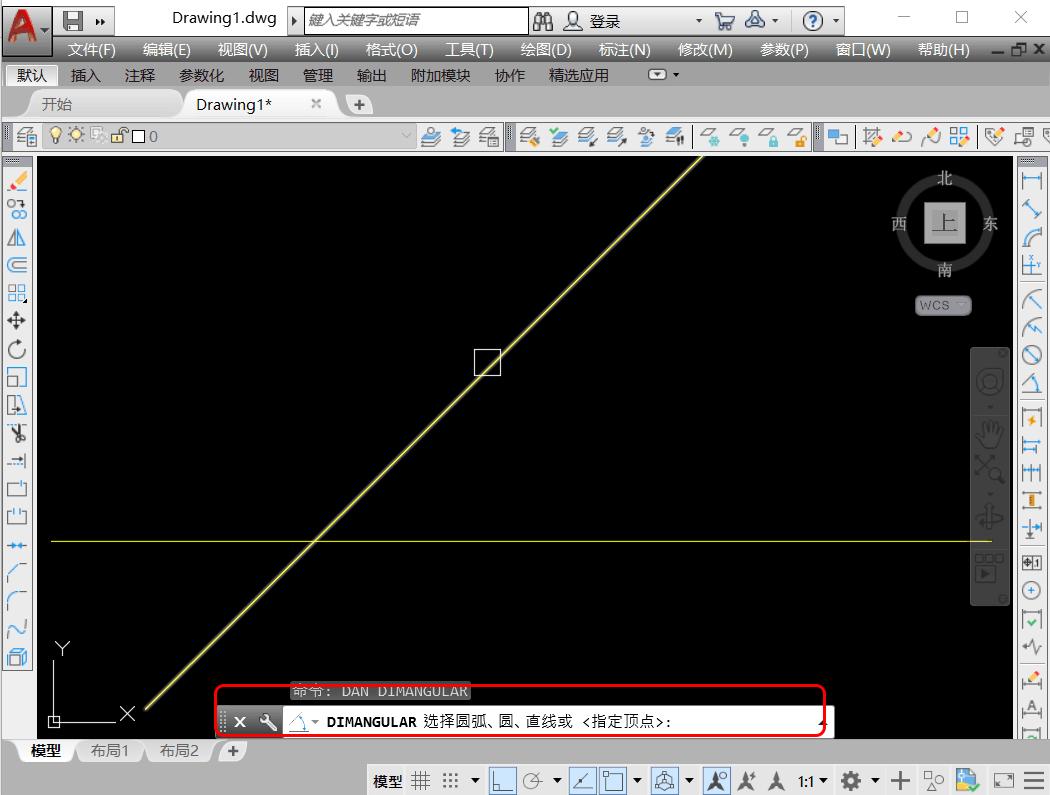
Task: Select the Move tool in left toolbar
Action: click(x=17, y=321)
